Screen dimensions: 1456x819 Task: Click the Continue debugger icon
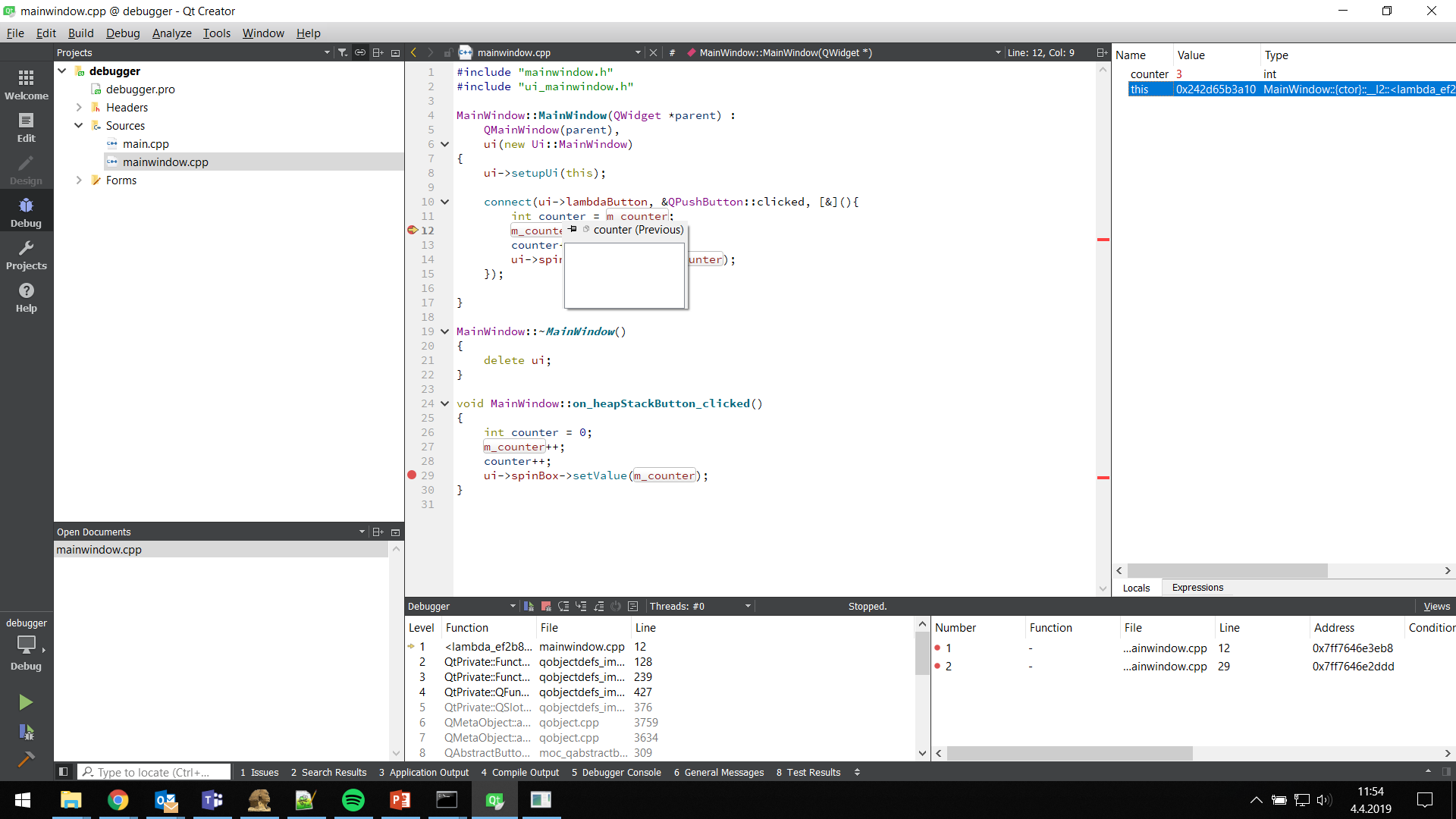coord(529,607)
